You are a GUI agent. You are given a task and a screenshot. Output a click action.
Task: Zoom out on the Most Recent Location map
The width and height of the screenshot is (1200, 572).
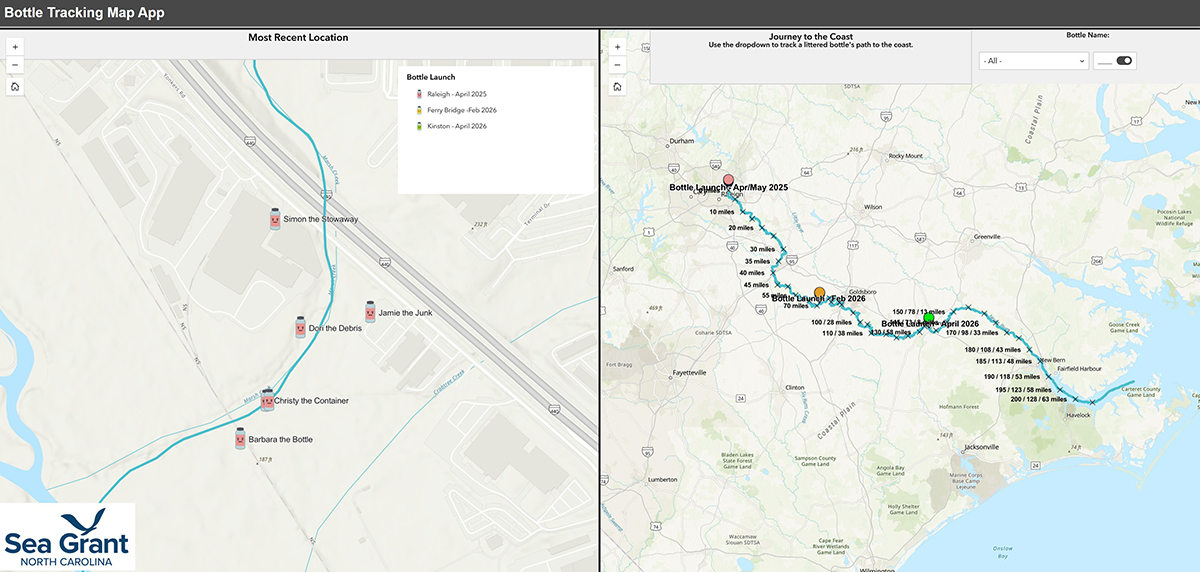[15, 66]
